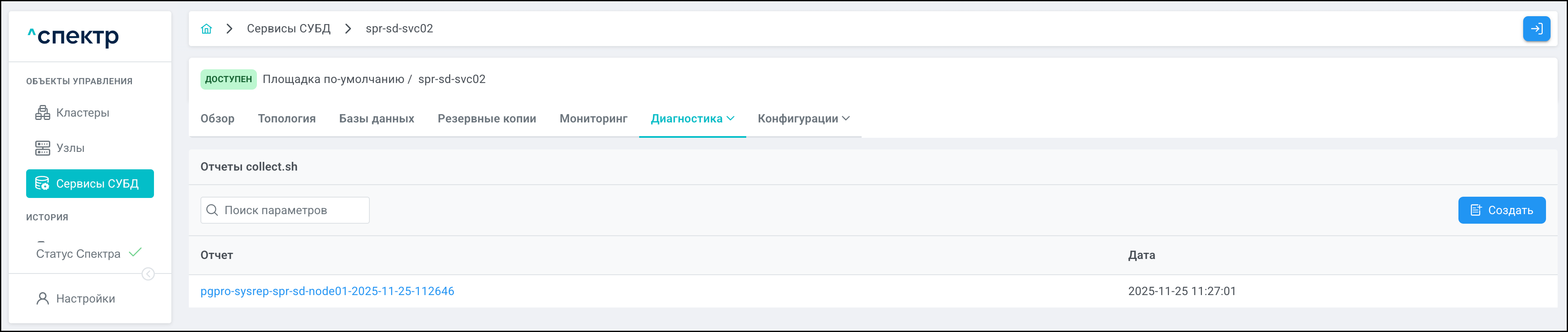Click the search magnifier icon
The image size is (1568, 332).
click(212, 210)
